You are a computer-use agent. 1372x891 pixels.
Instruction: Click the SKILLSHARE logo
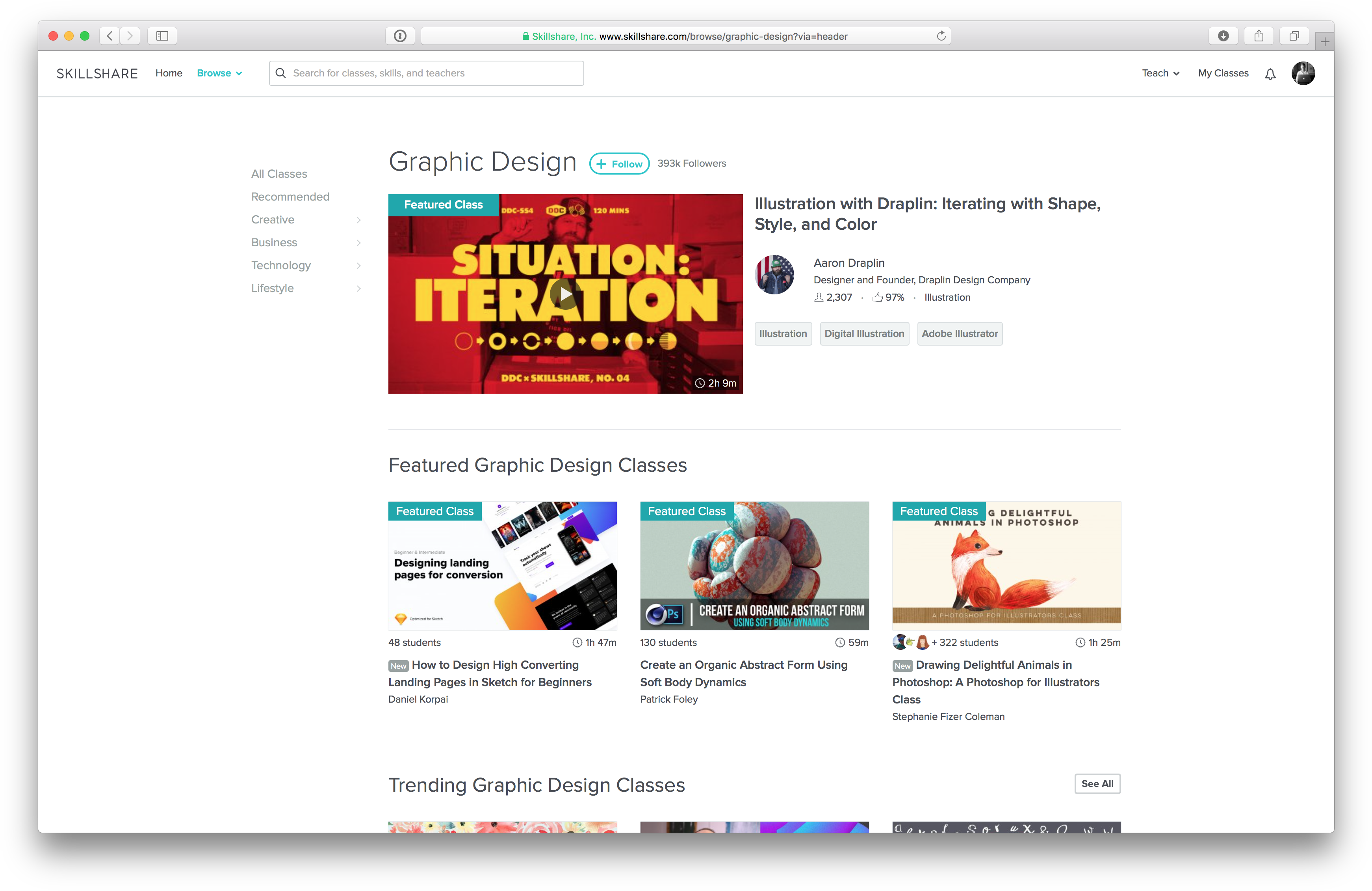pyautogui.click(x=97, y=73)
